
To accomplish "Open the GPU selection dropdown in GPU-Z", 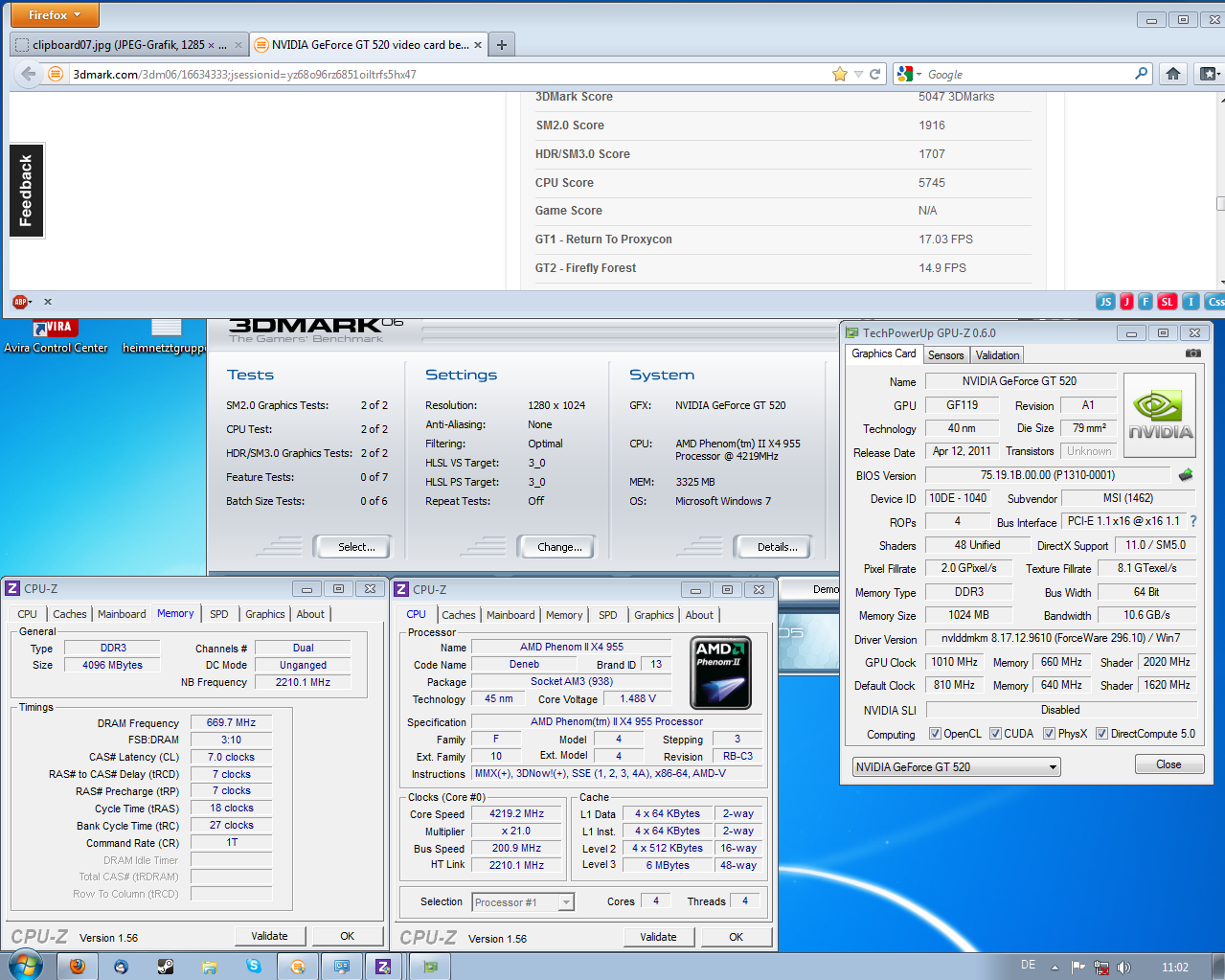I will click(956, 766).
